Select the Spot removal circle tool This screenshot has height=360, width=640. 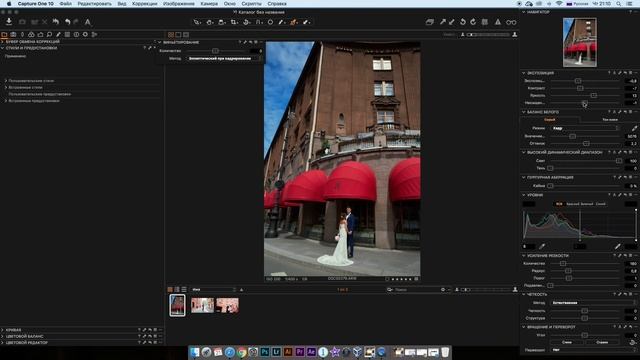pos(270,22)
